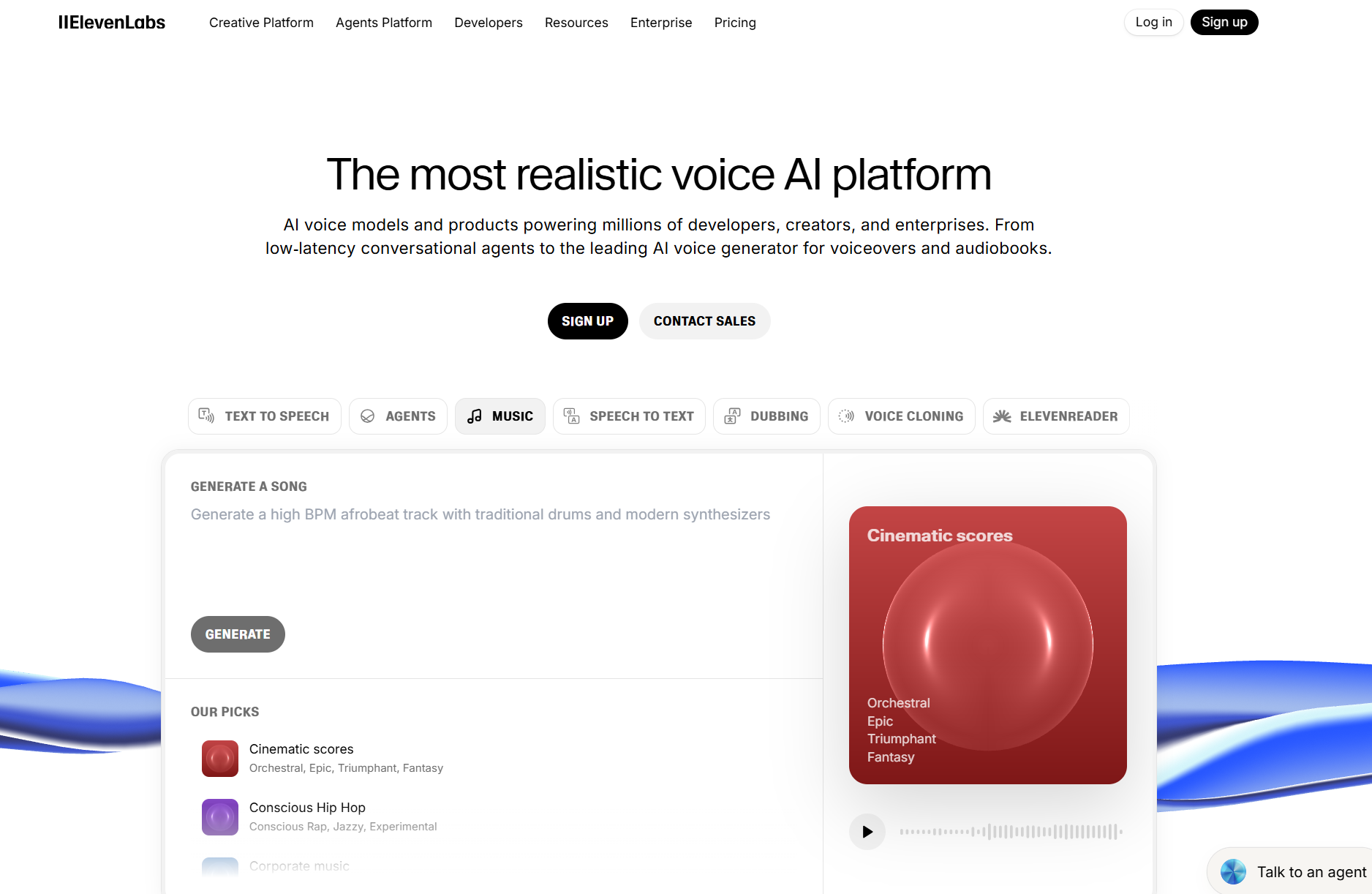Open the Pricing page
Screen dimensions: 1372x894
tap(734, 23)
